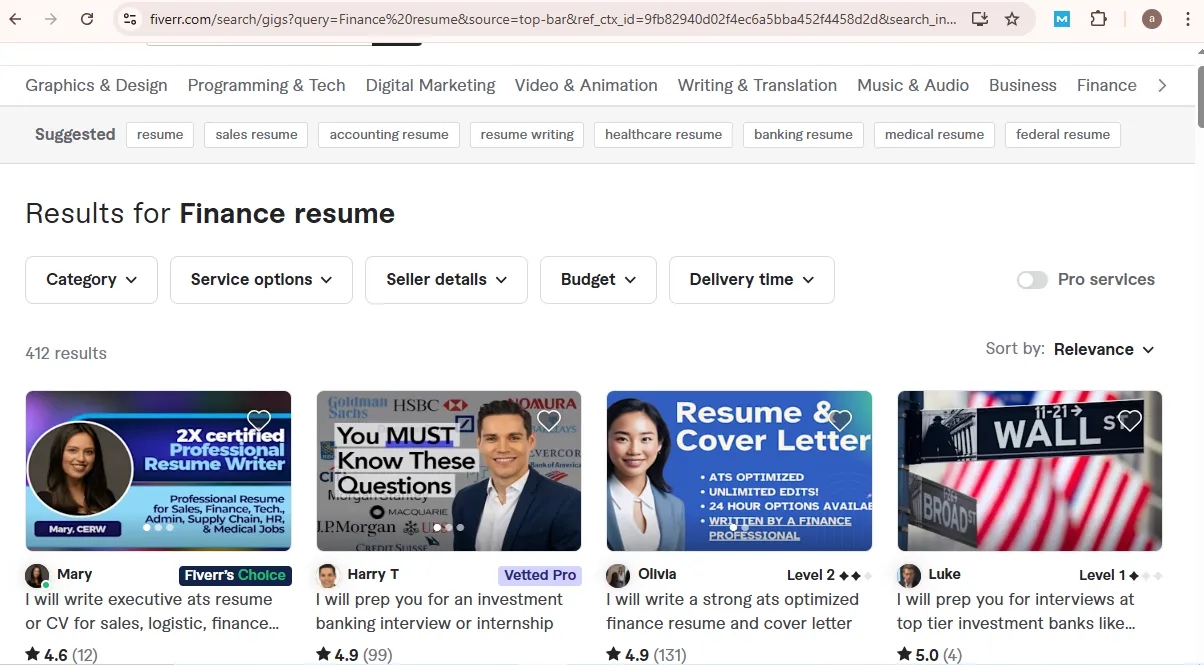Viewport: 1204px width, 665px height.
Task: Click the Fiverr's Choice badge
Action: coord(235,575)
